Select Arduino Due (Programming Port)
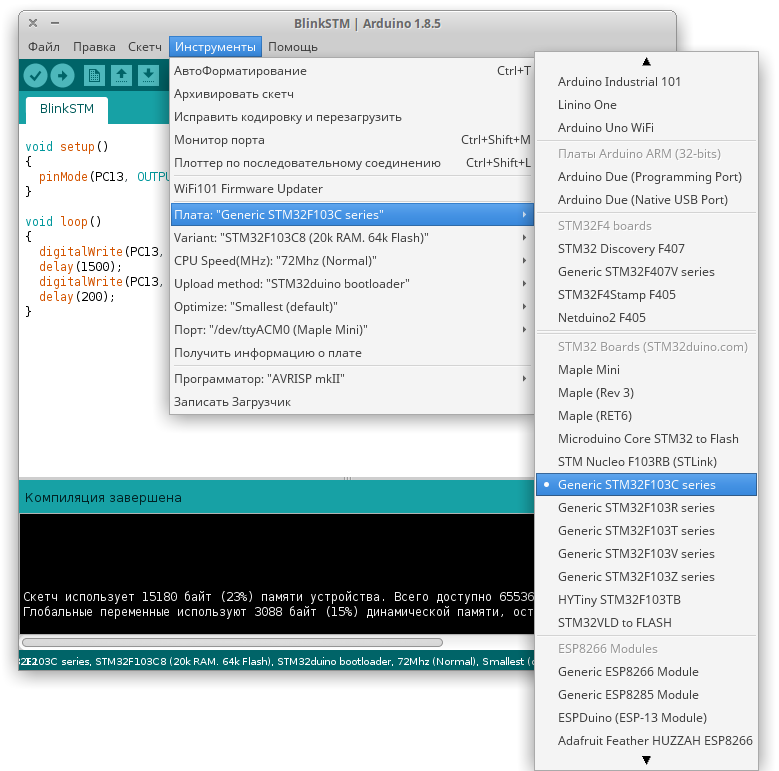The height and width of the screenshot is (771, 779). pos(646,177)
